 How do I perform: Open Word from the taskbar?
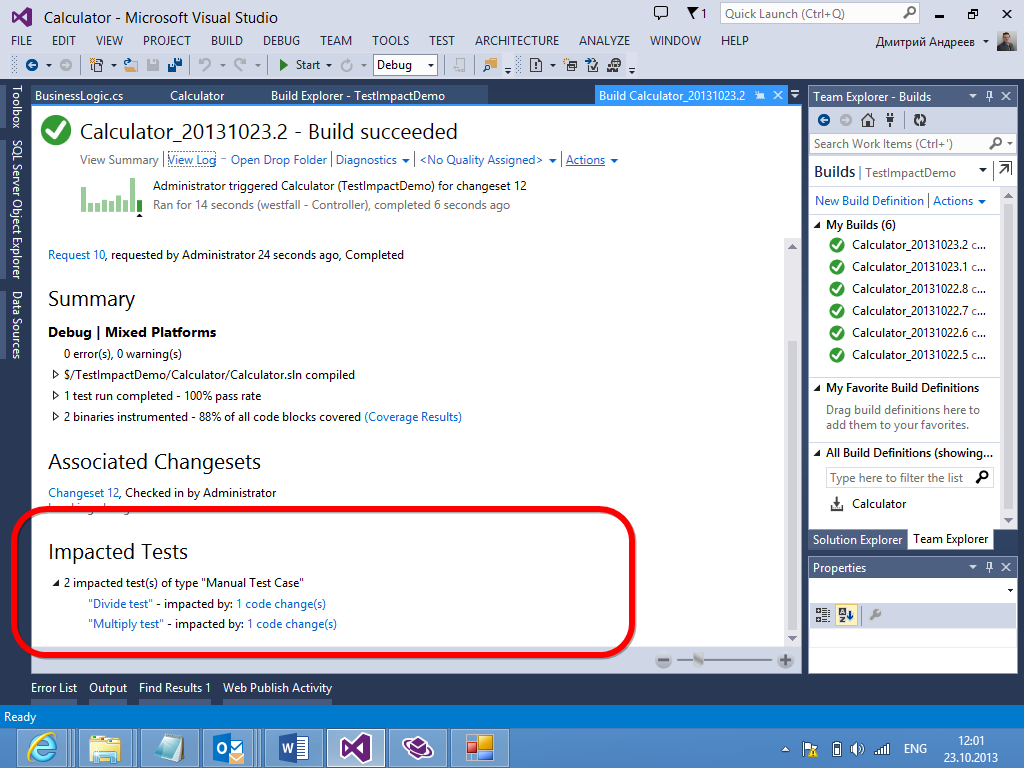(x=292, y=748)
